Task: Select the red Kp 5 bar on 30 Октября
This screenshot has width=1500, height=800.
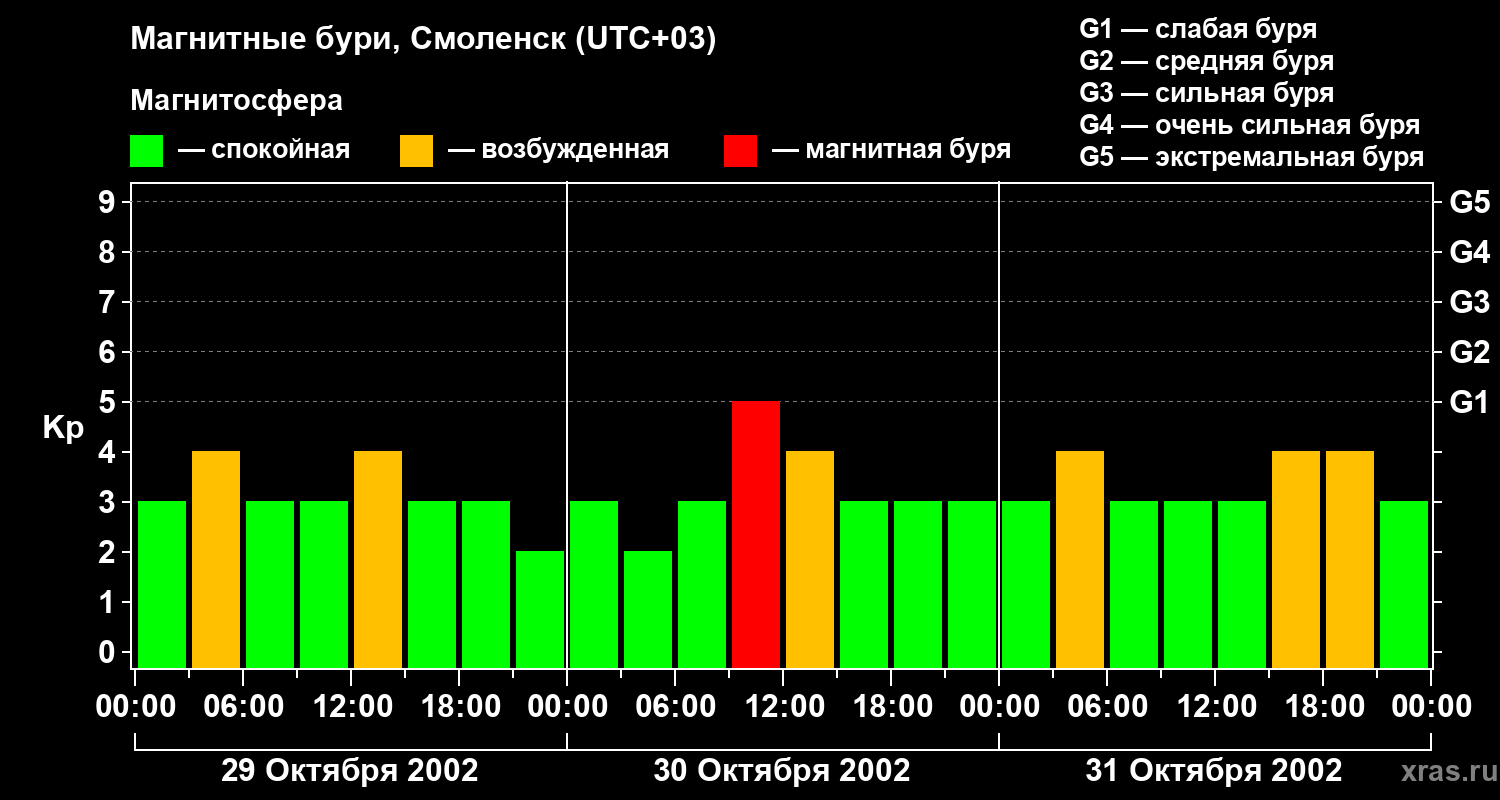Action: [x=756, y=534]
